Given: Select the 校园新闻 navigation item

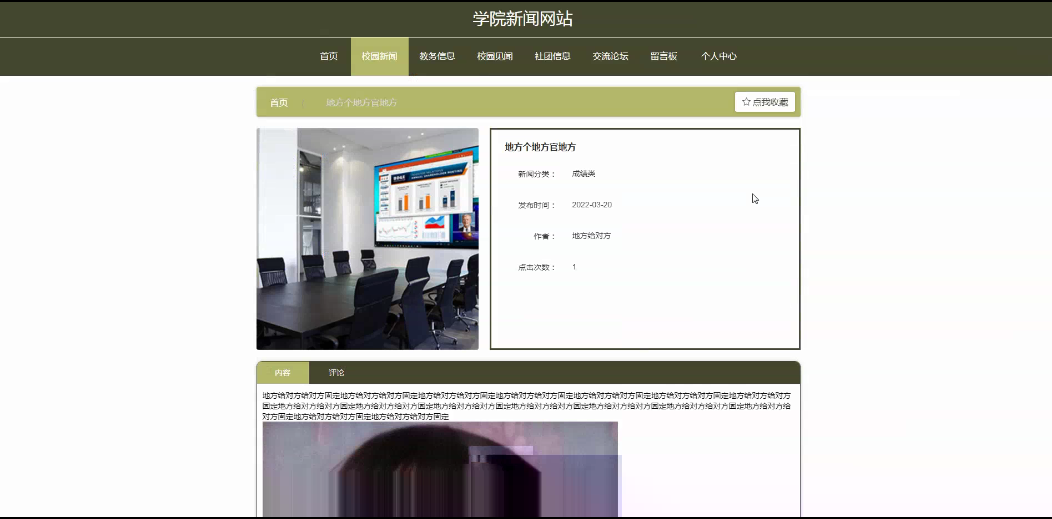Looking at the screenshot, I should pos(380,56).
